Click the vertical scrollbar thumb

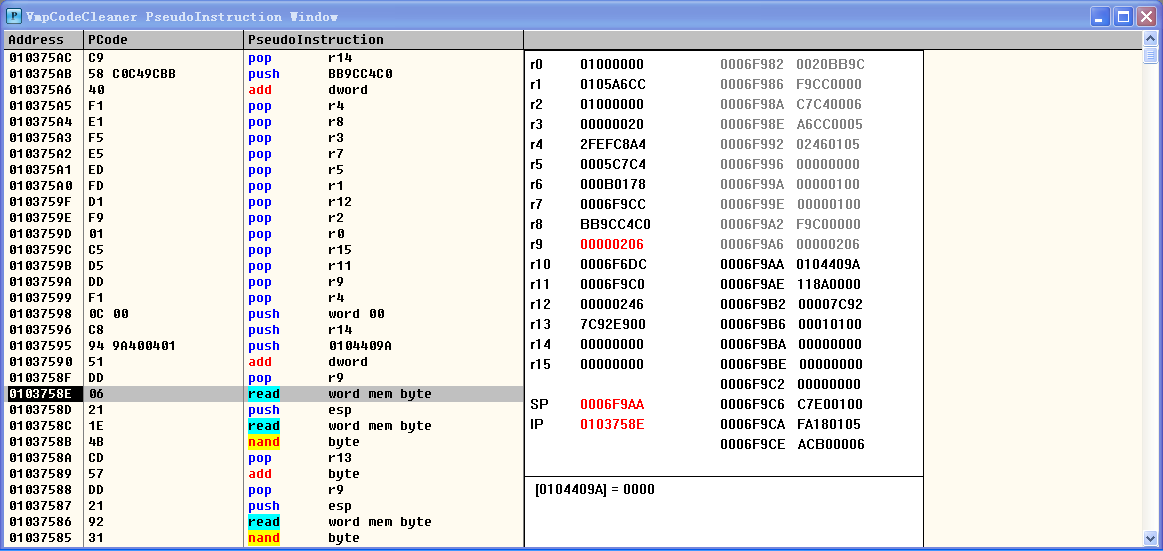click(1150, 56)
